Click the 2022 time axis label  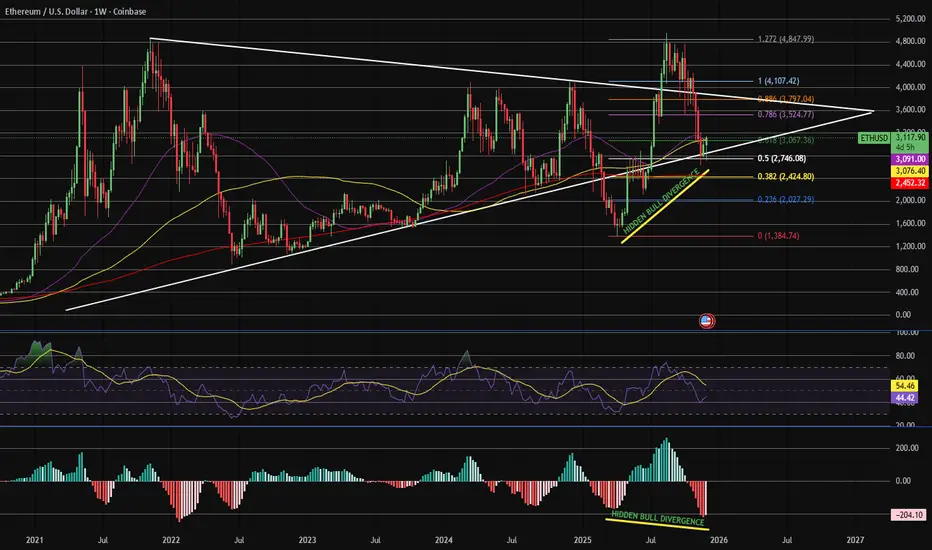tap(171, 540)
